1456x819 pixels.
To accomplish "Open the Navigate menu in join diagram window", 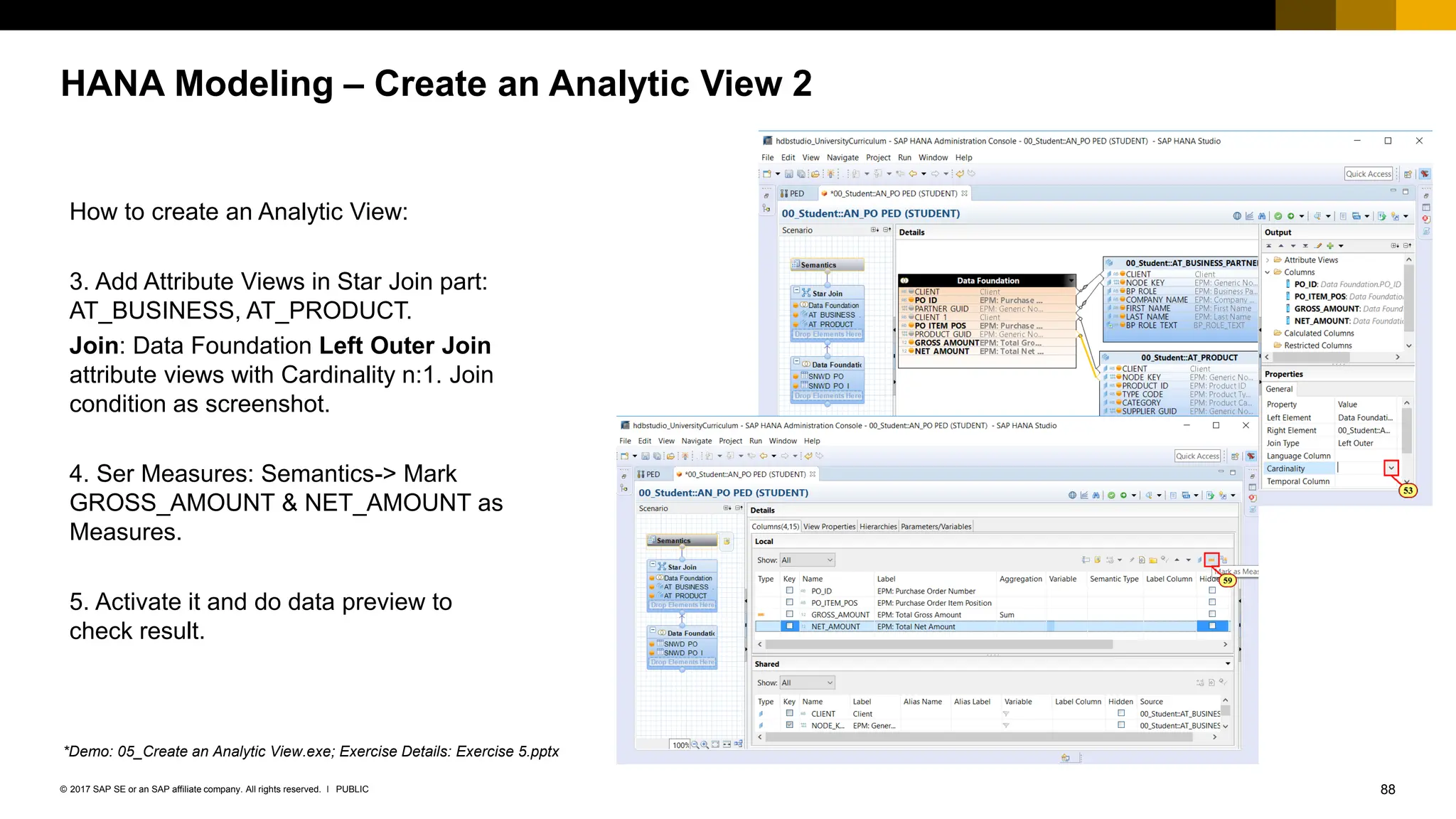I will pyautogui.click(x=842, y=158).
